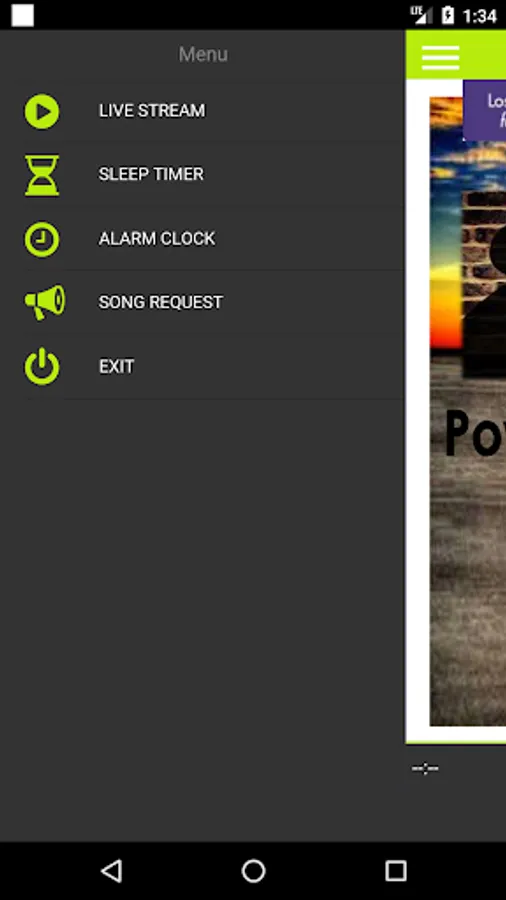506x900 pixels.
Task: Tap the Exit power icon
Action: (42, 366)
